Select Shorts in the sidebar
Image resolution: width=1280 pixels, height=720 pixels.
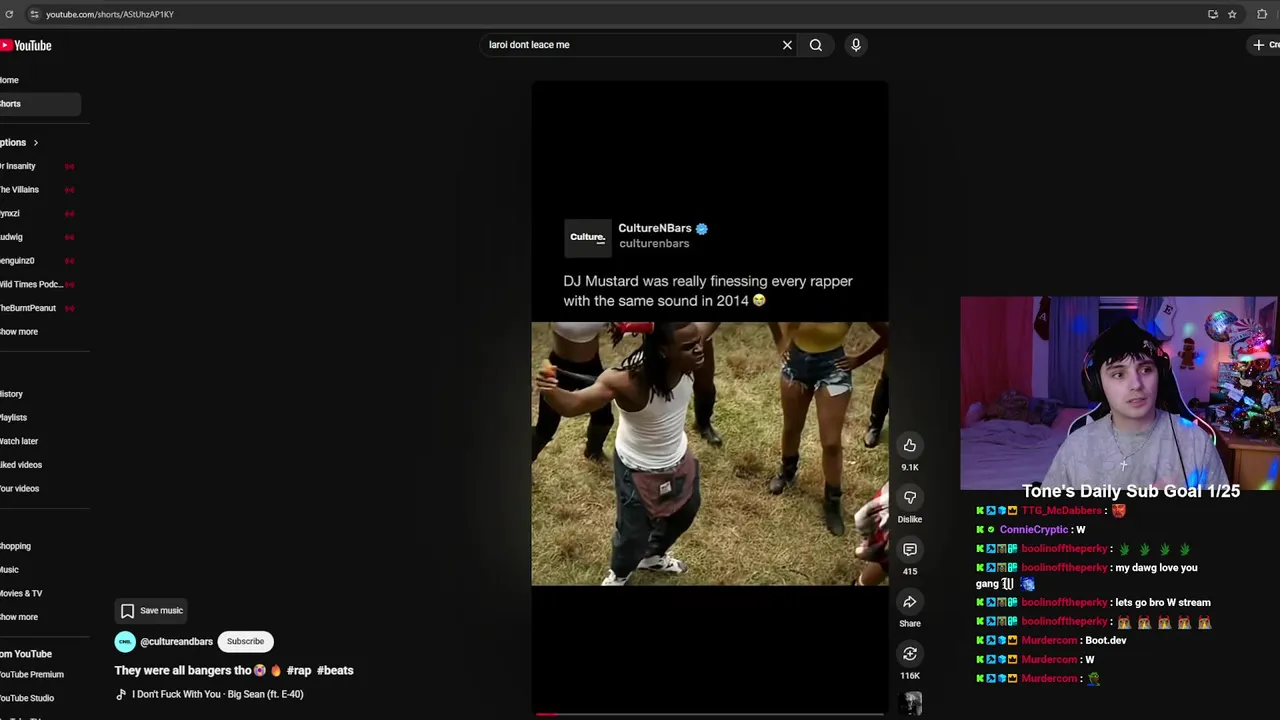40,104
